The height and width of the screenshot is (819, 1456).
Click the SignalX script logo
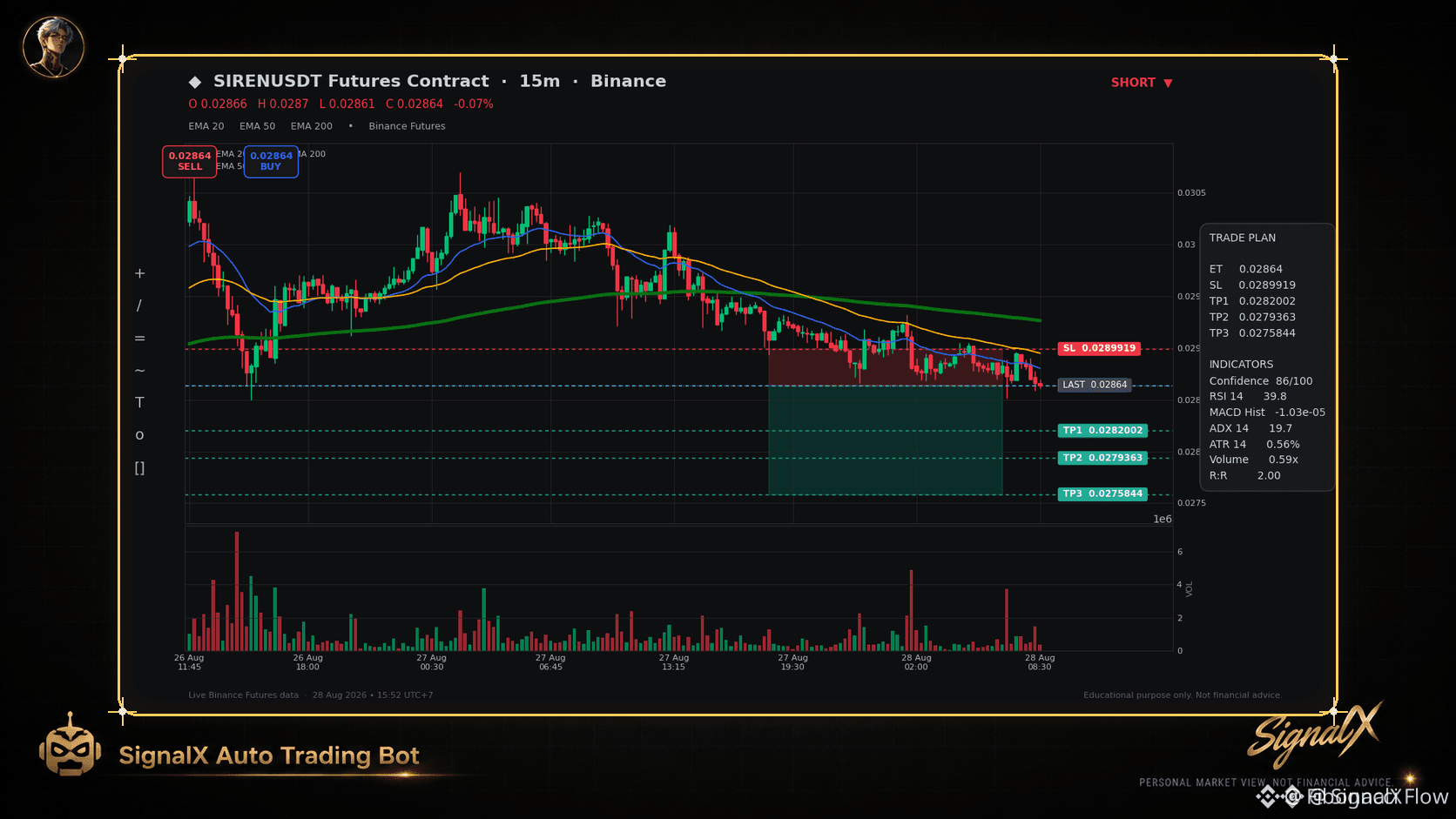[1314, 734]
